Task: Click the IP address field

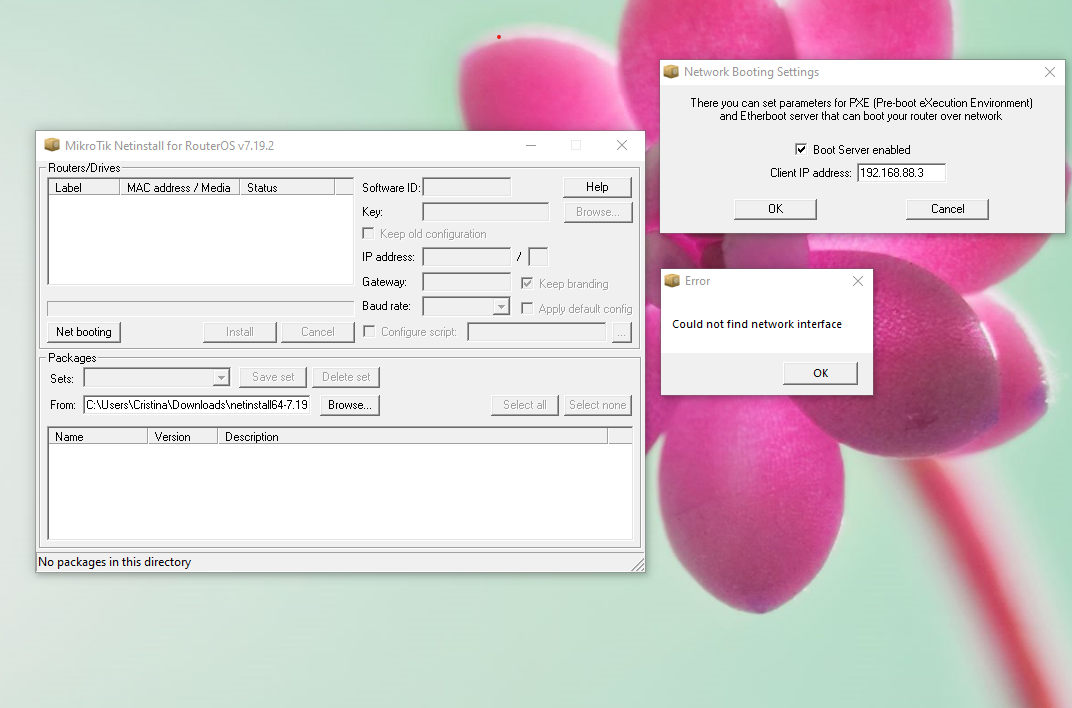Action: point(467,257)
